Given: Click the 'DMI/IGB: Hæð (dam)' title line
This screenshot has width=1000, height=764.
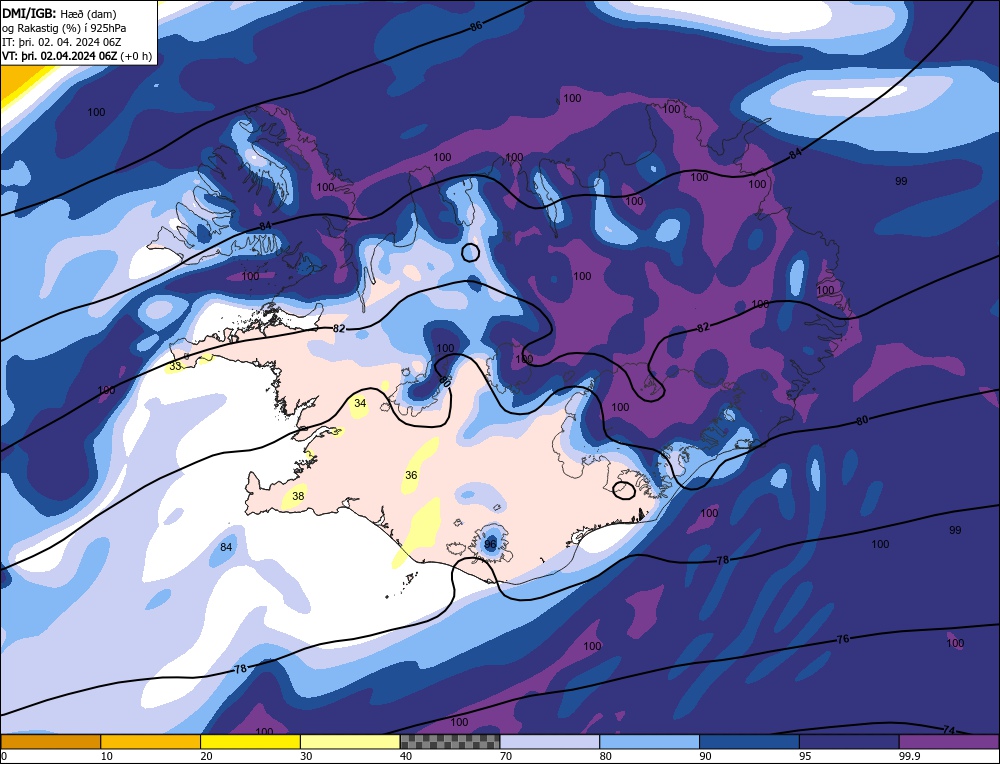Looking at the screenshot, I should pyautogui.click(x=59, y=13).
